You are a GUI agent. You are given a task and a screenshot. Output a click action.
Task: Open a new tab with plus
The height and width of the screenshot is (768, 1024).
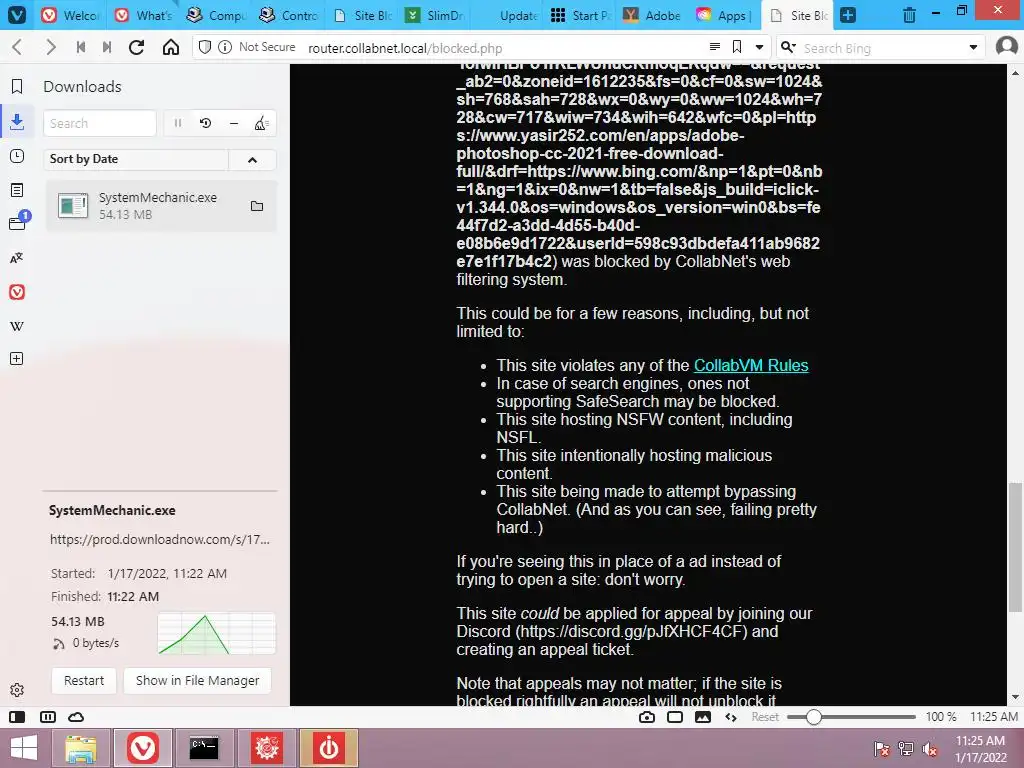click(x=848, y=15)
